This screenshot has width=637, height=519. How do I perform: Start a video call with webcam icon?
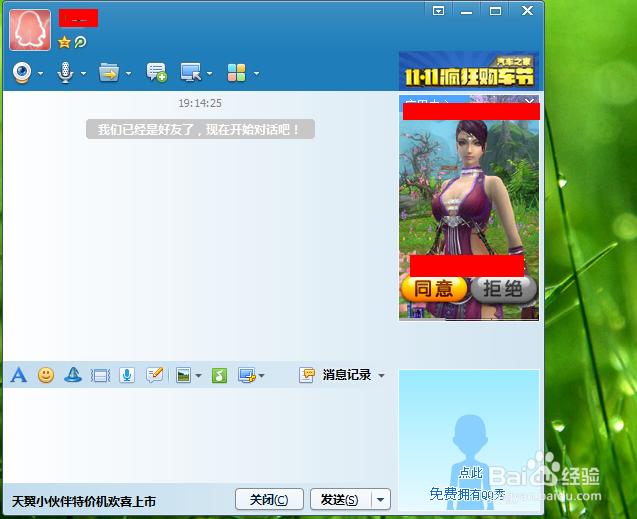22,72
